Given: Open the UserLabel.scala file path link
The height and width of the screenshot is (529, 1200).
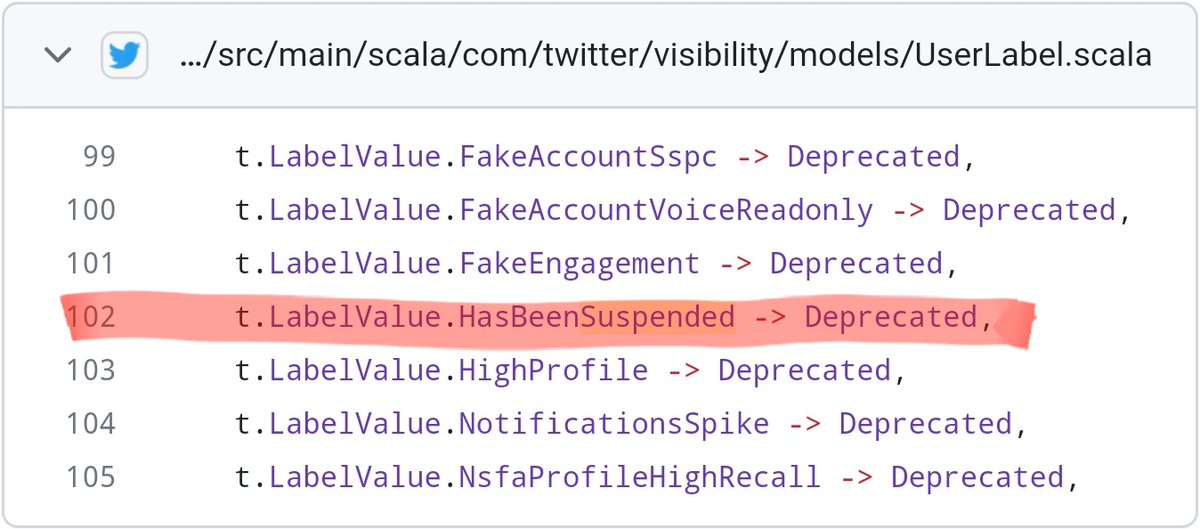Looking at the screenshot, I should tap(665, 56).
